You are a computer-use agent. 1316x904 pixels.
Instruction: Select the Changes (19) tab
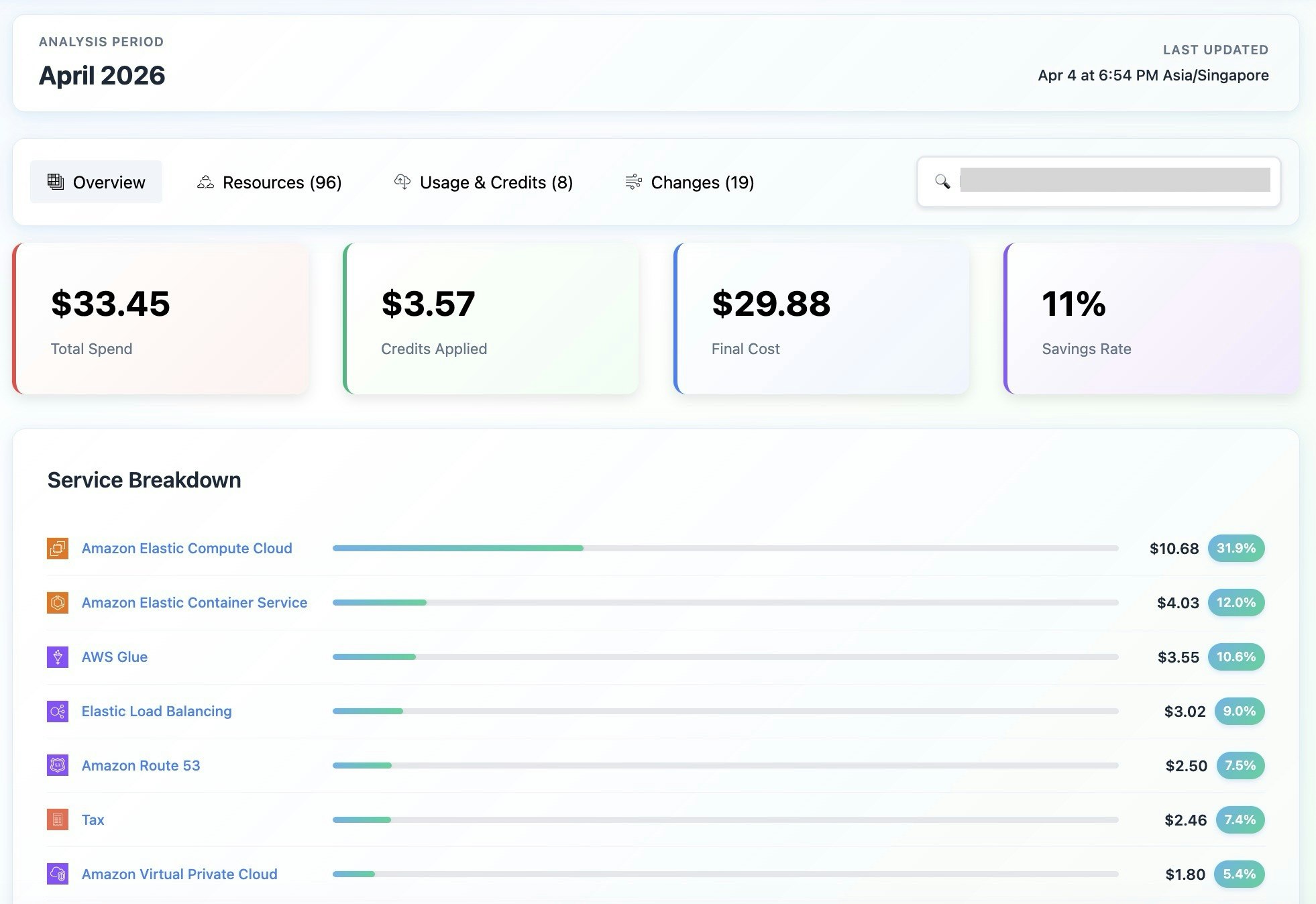point(690,182)
